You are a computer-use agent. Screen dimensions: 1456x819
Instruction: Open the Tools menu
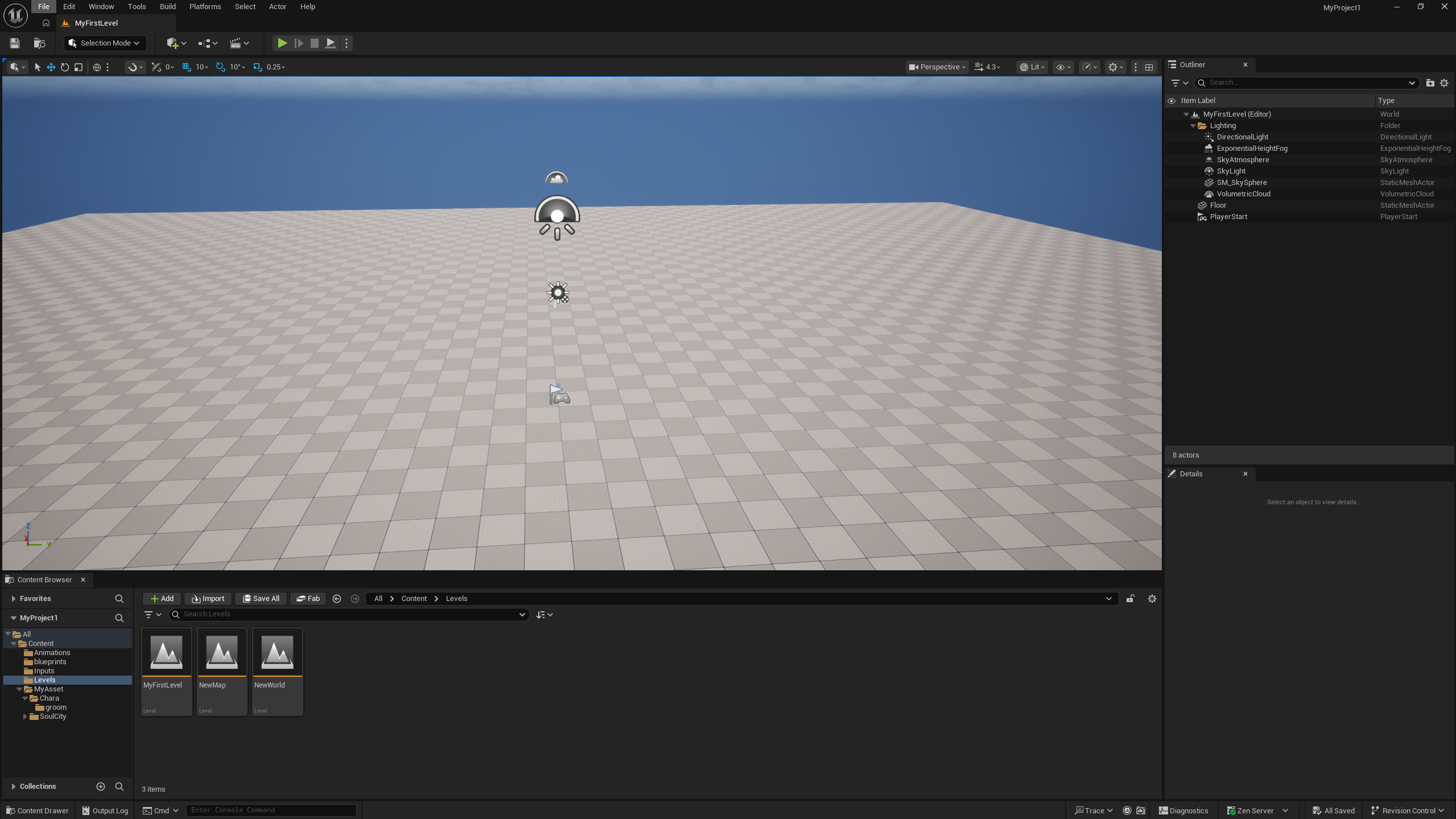(x=137, y=7)
